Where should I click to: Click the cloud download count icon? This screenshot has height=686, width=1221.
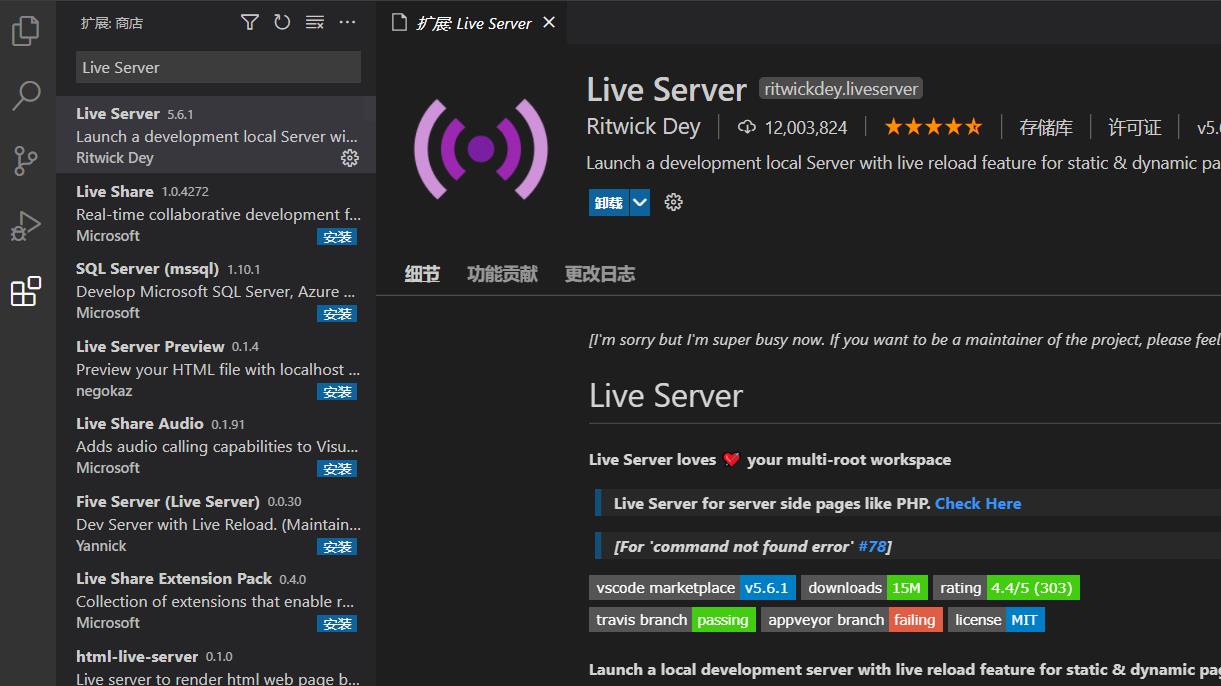pyautogui.click(x=746, y=127)
